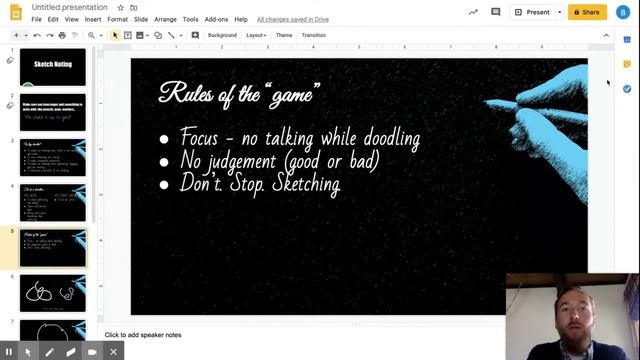Image resolution: width=640 pixels, height=360 pixels.
Task: Select slide 4 thumbnail
Action: tap(53, 203)
